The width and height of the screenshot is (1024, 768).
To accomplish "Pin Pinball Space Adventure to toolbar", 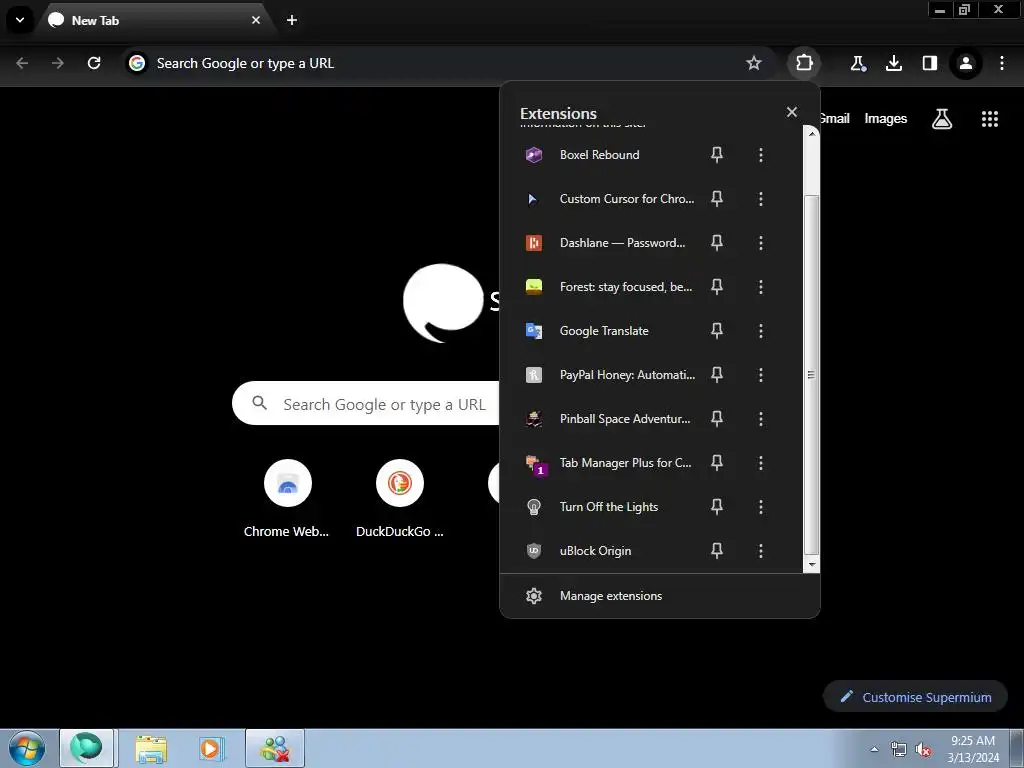I will coord(716,419).
